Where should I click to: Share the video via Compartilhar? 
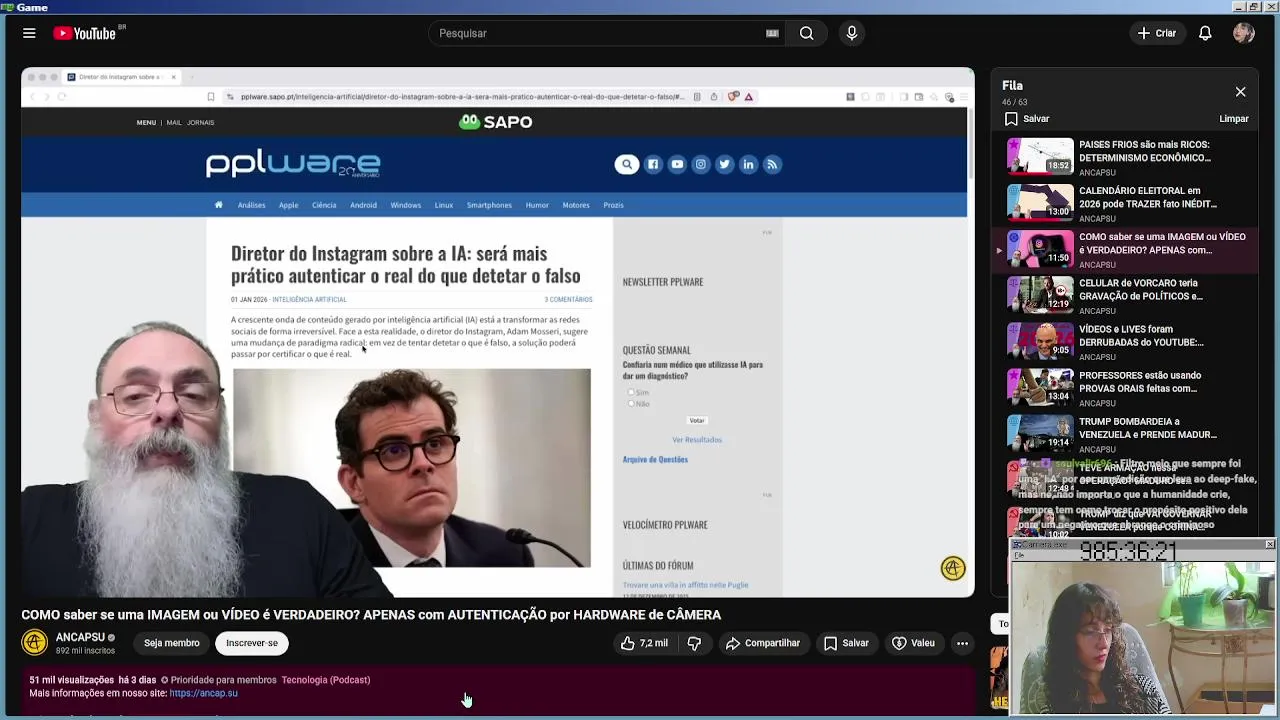tap(763, 643)
